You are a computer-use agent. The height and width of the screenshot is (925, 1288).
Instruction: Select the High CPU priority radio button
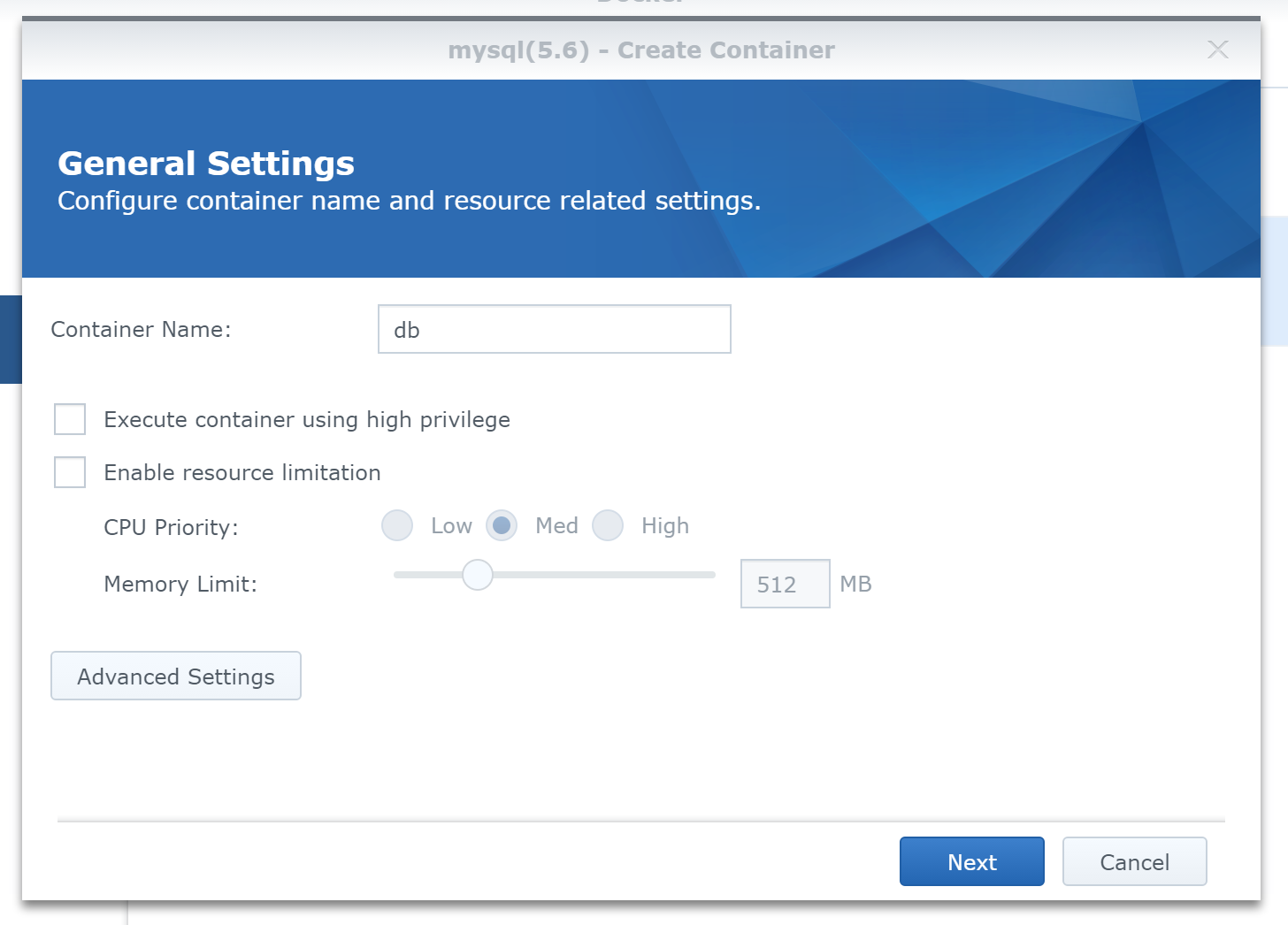click(x=608, y=525)
